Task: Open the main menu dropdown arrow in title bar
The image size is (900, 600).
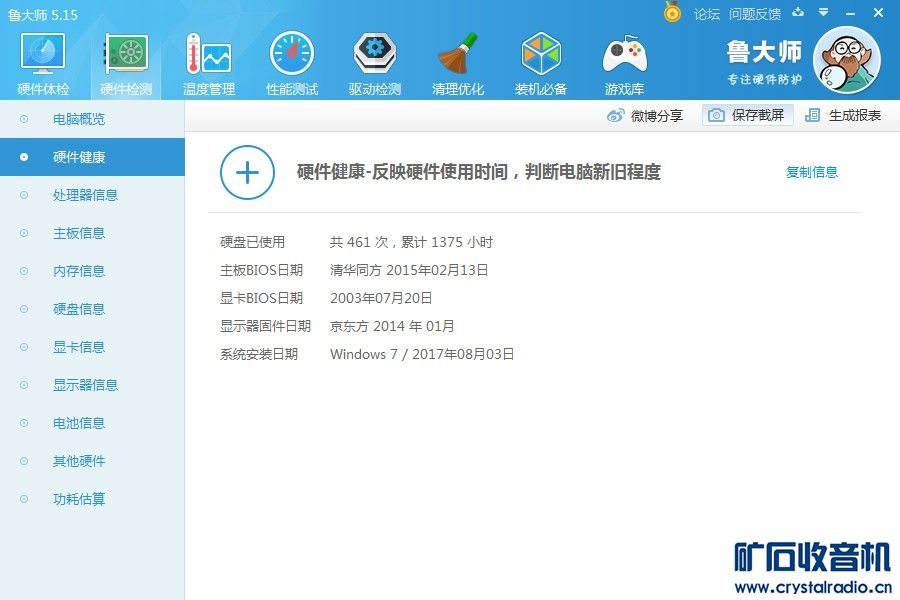Action: pos(824,12)
